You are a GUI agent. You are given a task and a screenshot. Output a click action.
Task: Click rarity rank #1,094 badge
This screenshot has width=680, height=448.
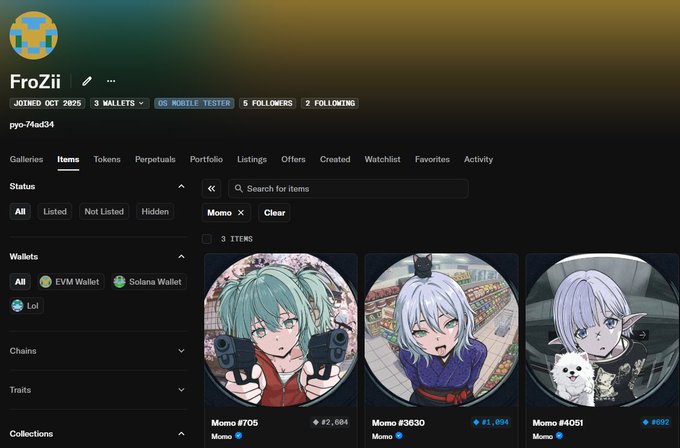pyautogui.click(x=491, y=422)
